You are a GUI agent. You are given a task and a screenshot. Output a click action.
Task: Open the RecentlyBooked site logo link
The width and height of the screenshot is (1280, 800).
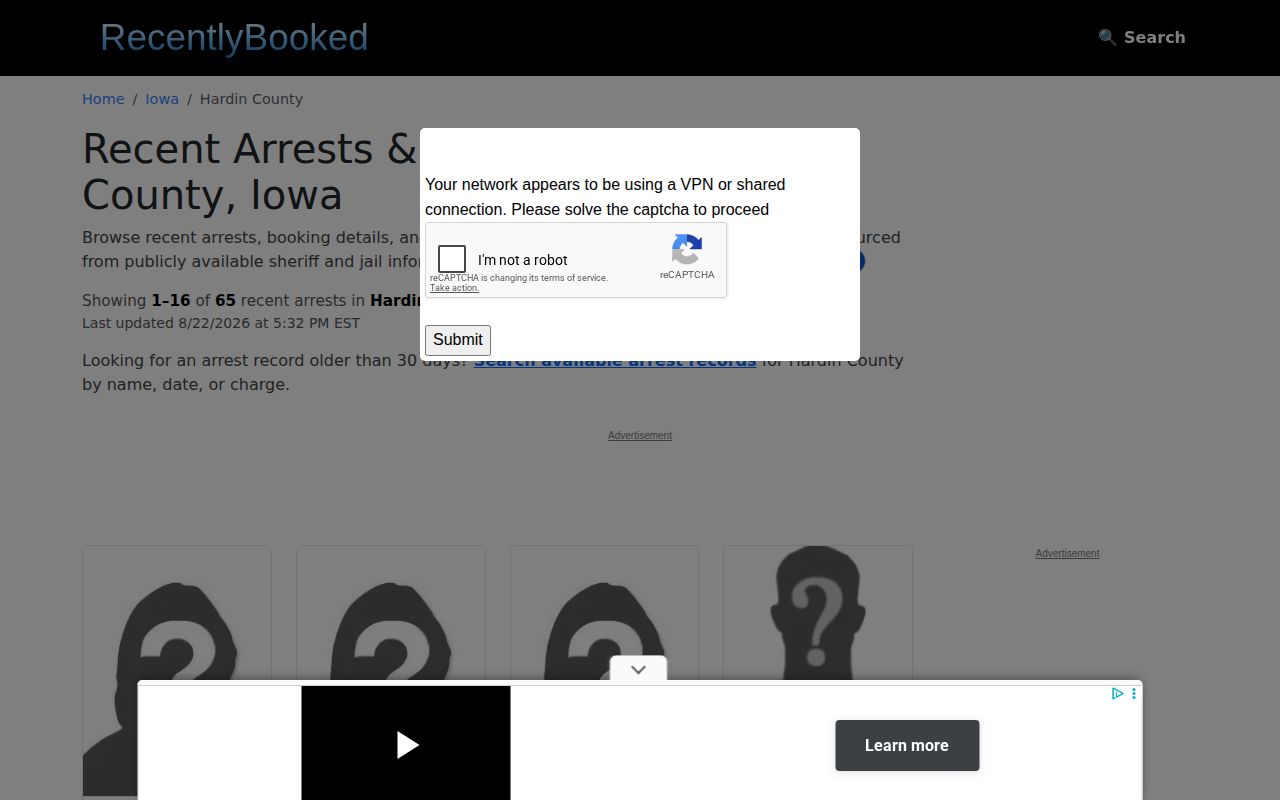[234, 38]
